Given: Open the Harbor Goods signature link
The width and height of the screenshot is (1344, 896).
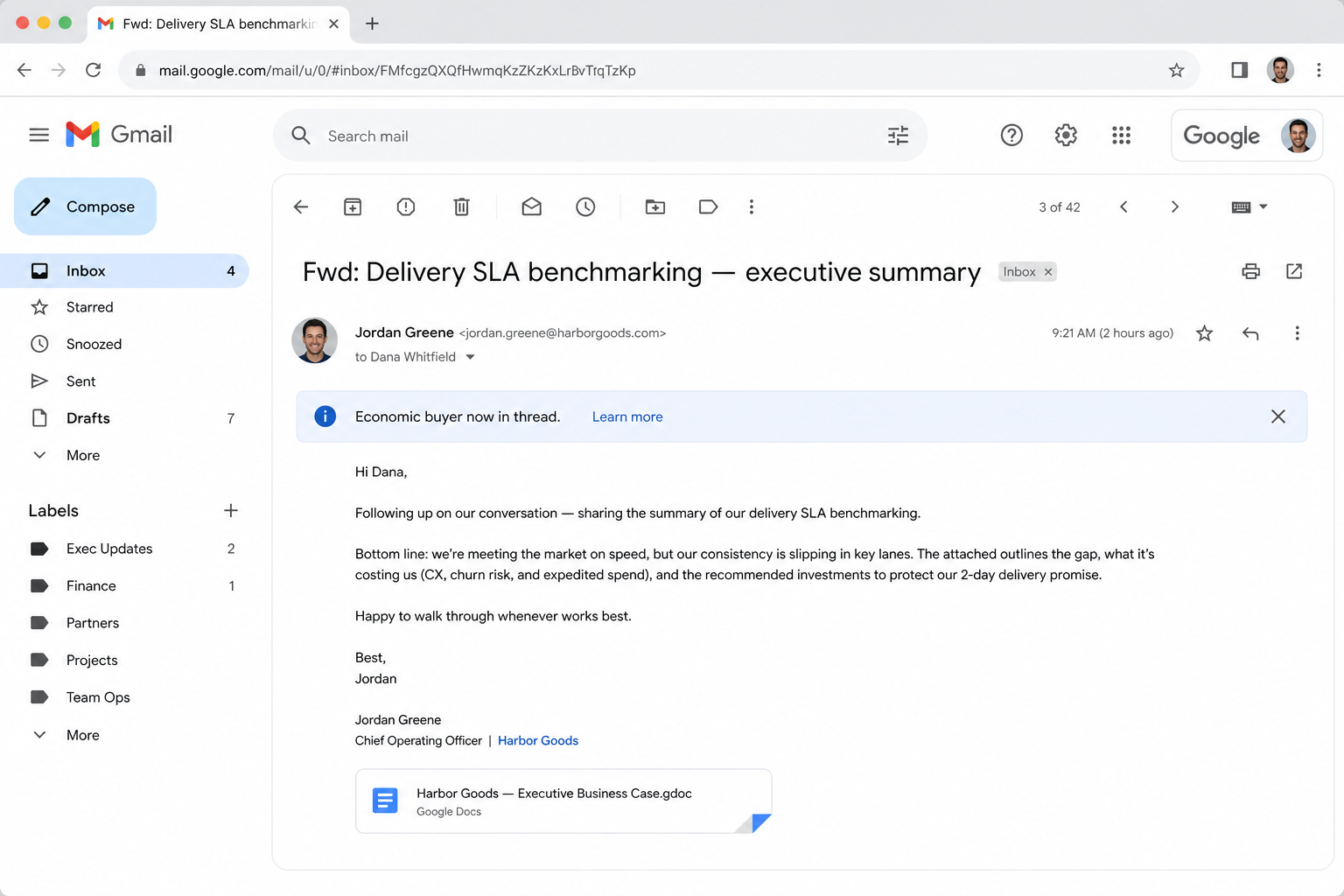Looking at the screenshot, I should point(538,741).
